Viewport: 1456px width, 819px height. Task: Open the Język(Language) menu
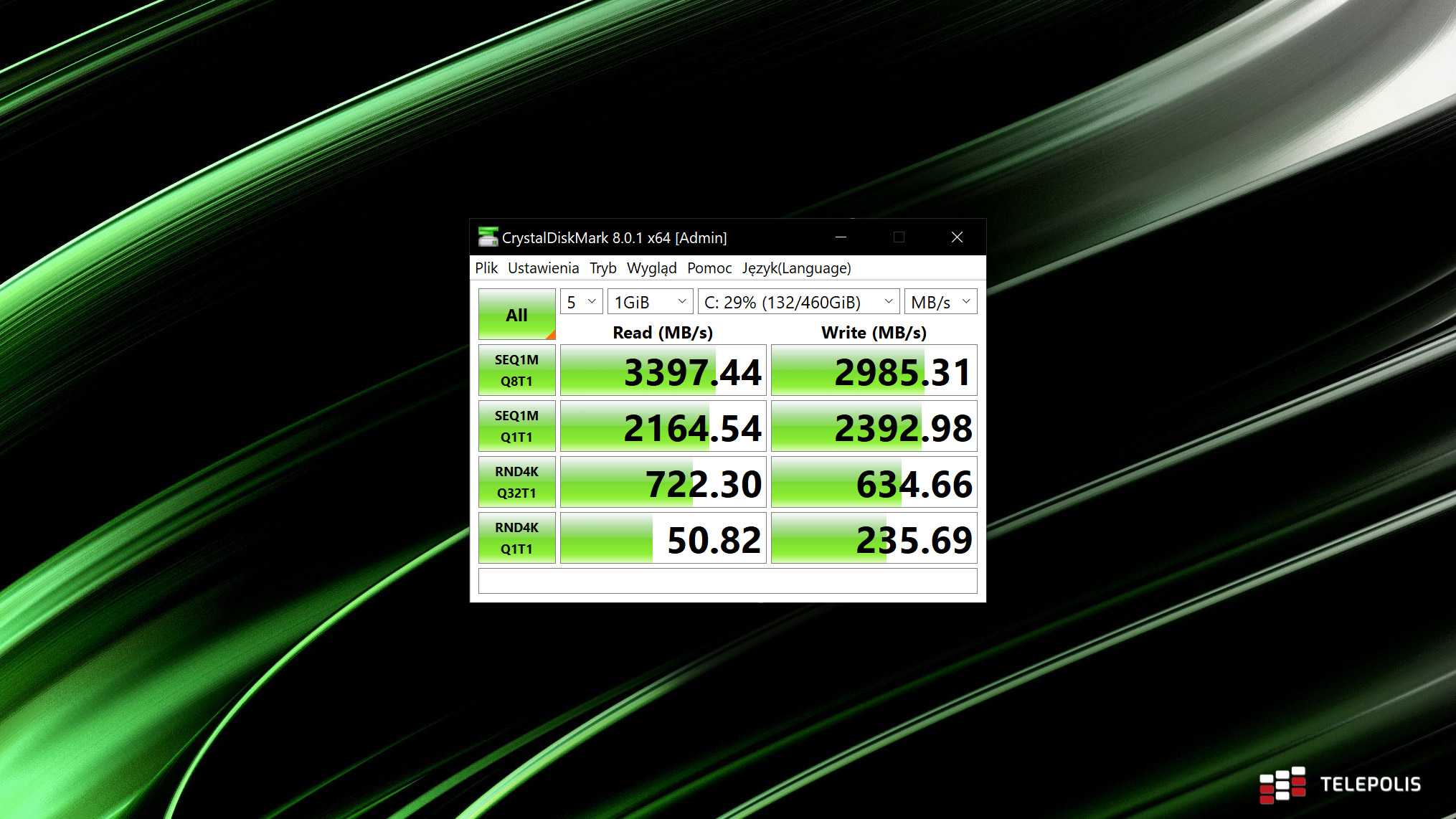click(796, 268)
